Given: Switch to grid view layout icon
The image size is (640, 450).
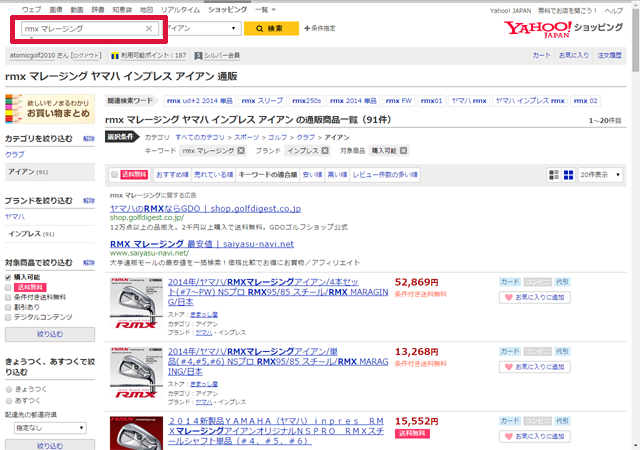Looking at the screenshot, I should (x=569, y=175).
